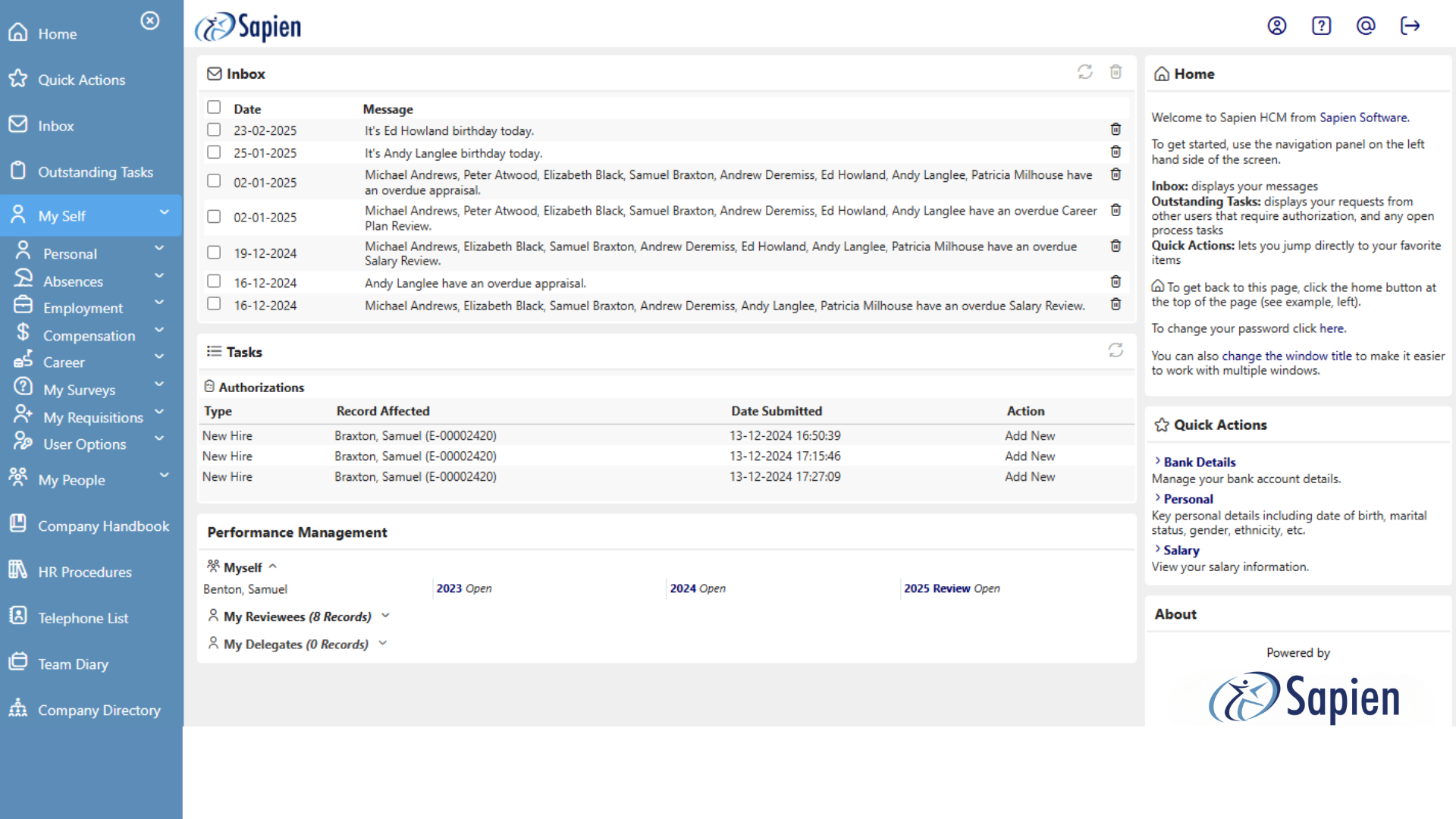Select the 25-01-2025 Andy Langlee message checkbox
The image size is (1456, 819).
pyautogui.click(x=214, y=152)
